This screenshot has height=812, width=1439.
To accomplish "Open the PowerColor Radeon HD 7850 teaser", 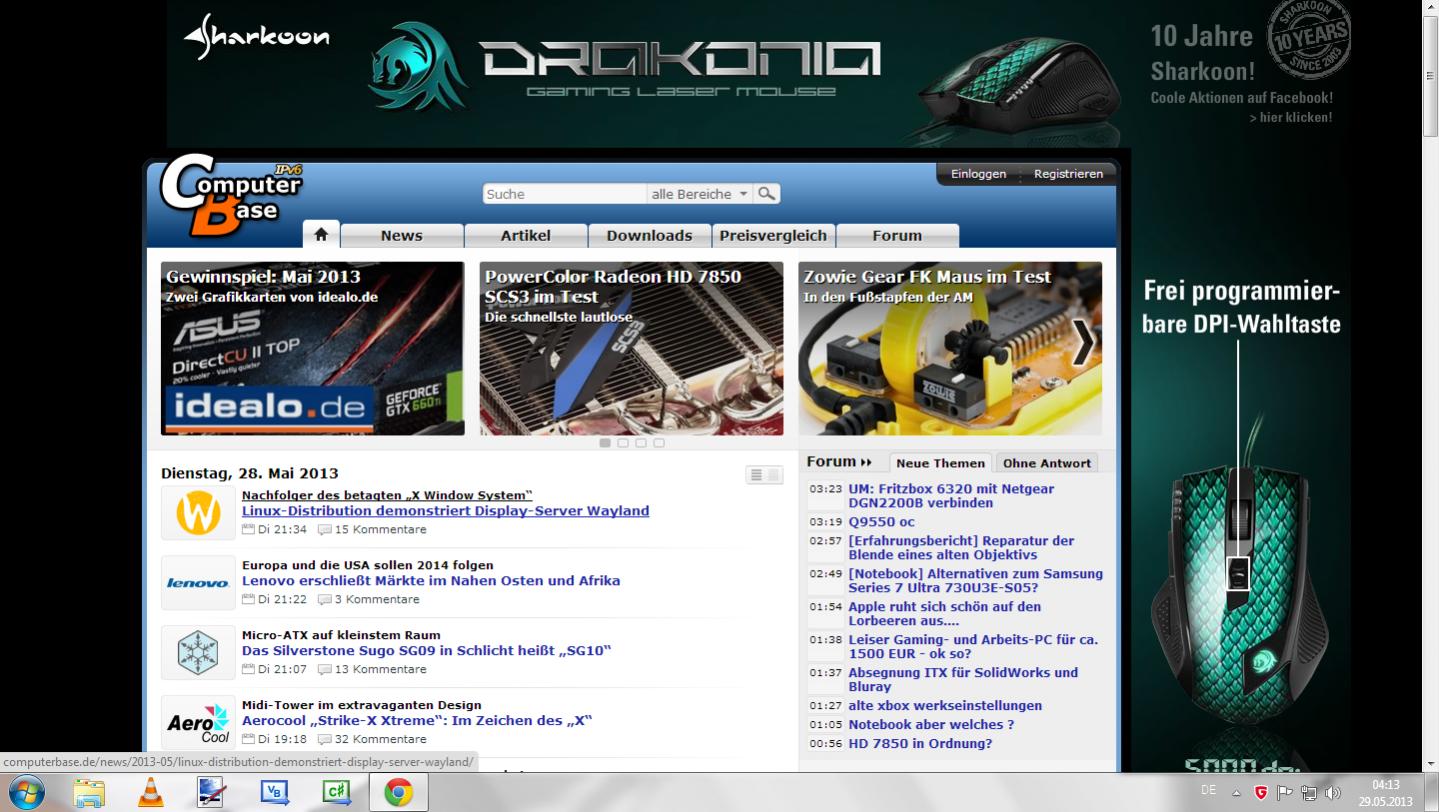I will [631, 348].
